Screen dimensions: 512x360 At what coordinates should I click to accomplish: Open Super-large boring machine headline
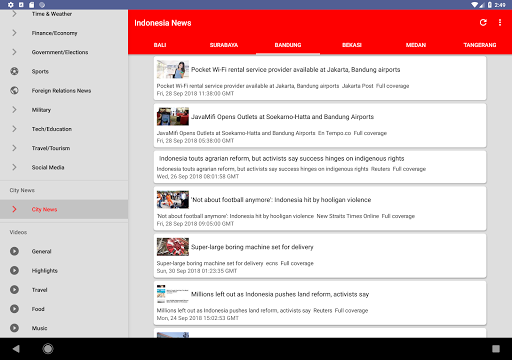tap(252, 247)
